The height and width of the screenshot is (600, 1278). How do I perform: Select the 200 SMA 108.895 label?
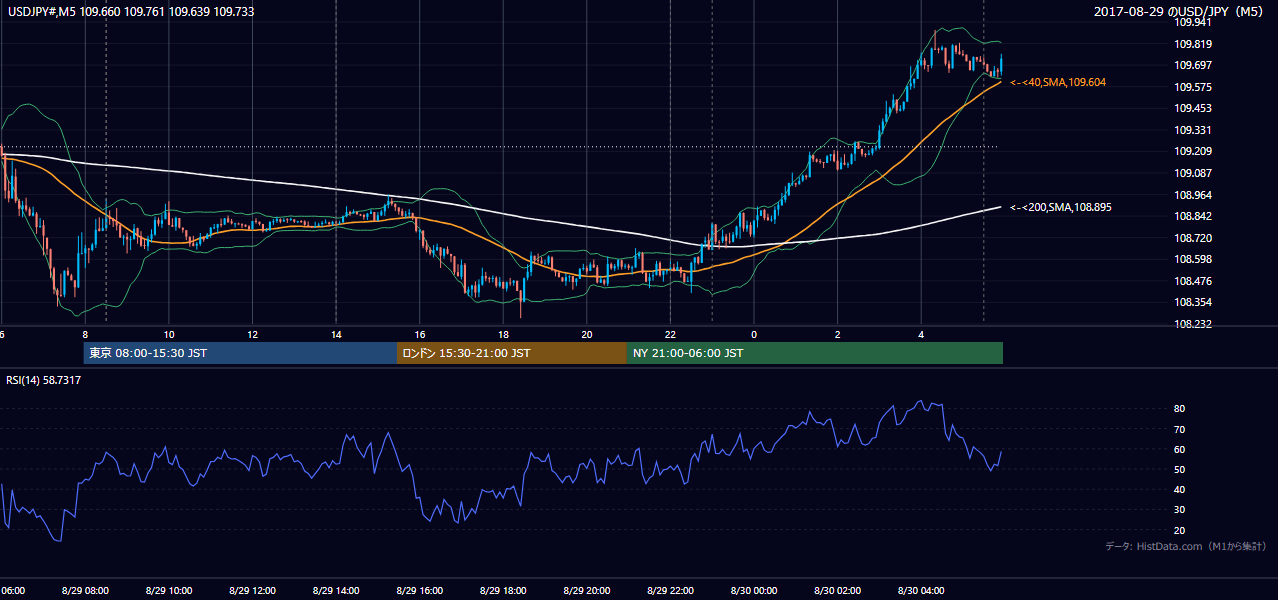(x=1060, y=207)
